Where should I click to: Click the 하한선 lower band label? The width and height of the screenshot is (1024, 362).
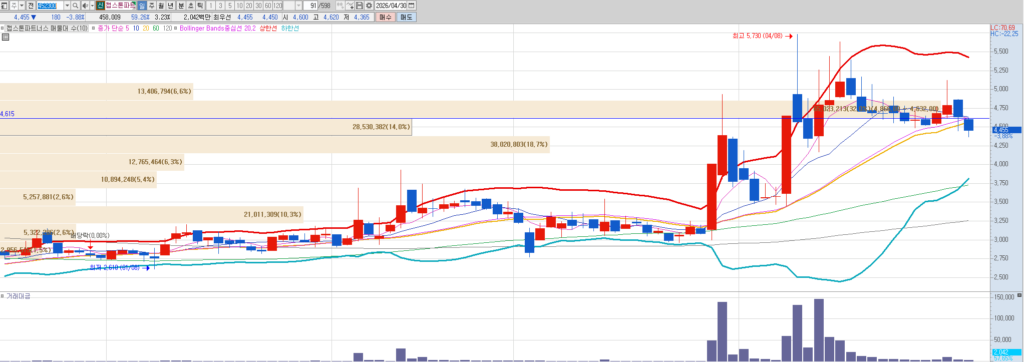[x=289, y=28]
